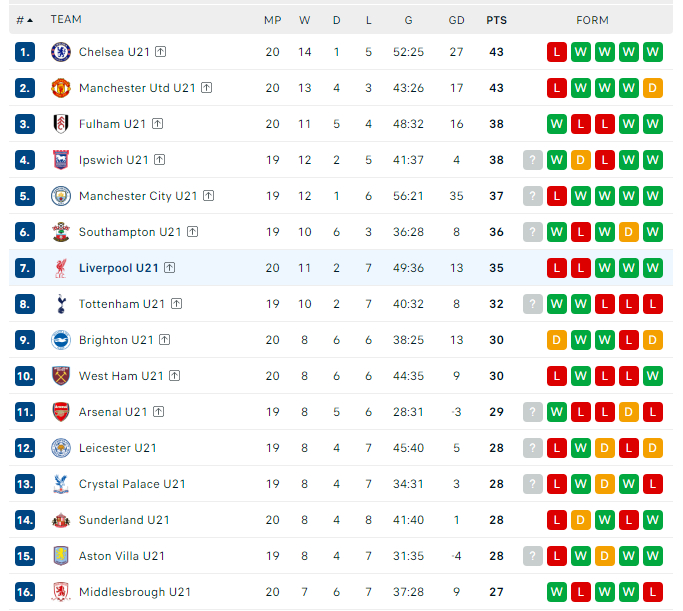
Task: Click the Tottenham U21 cockerel logo
Action: pos(61,304)
